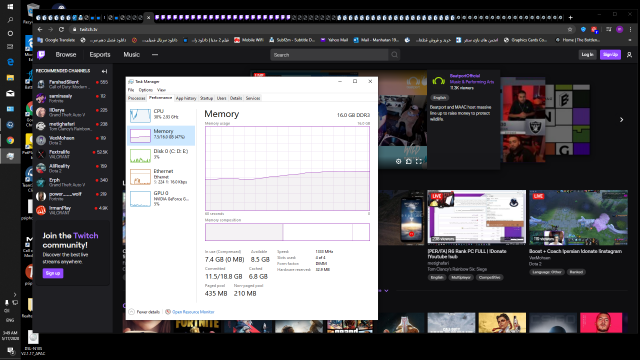Switch to the App history tab
The height and width of the screenshot is (360, 640).
click(186, 98)
